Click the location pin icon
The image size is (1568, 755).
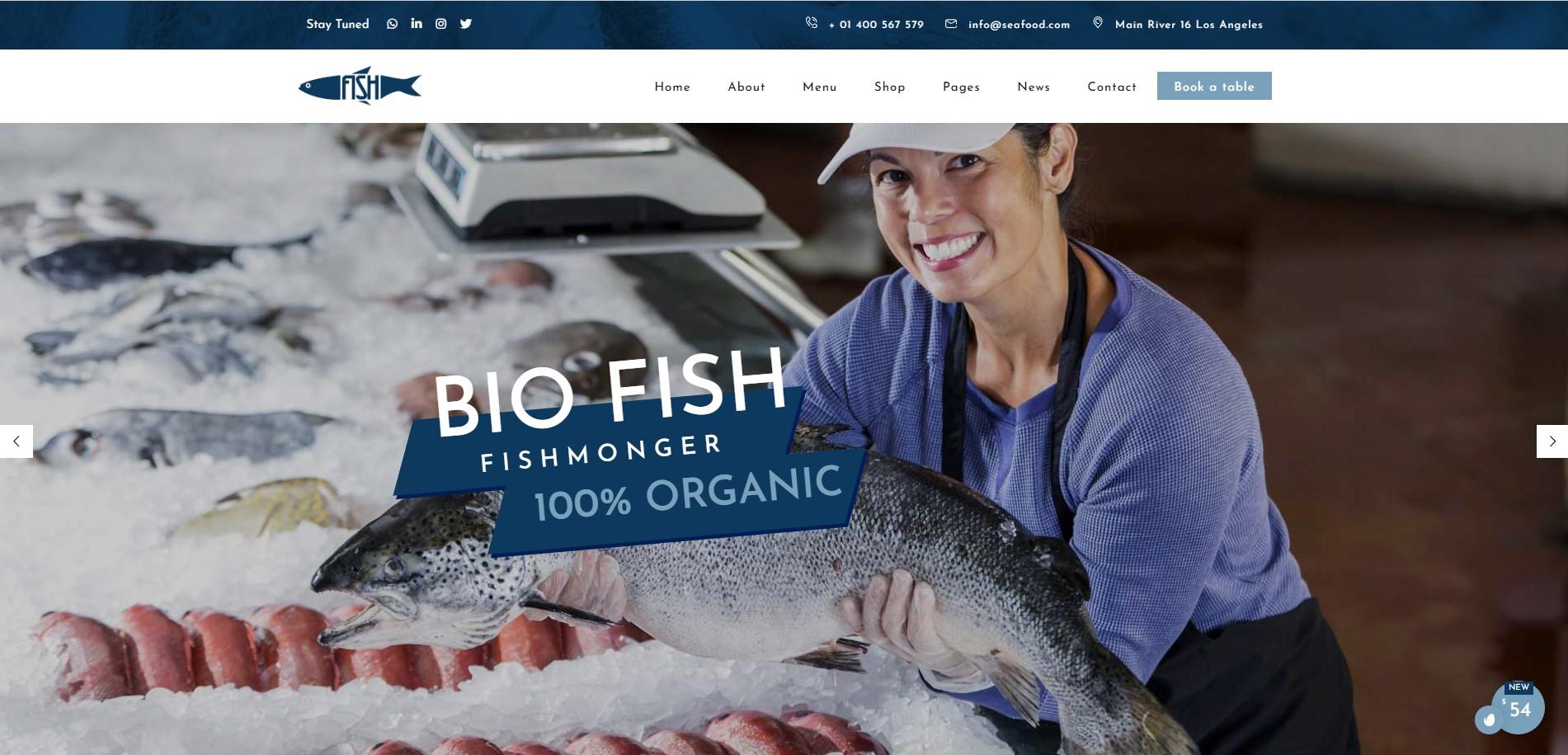coord(1098,23)
